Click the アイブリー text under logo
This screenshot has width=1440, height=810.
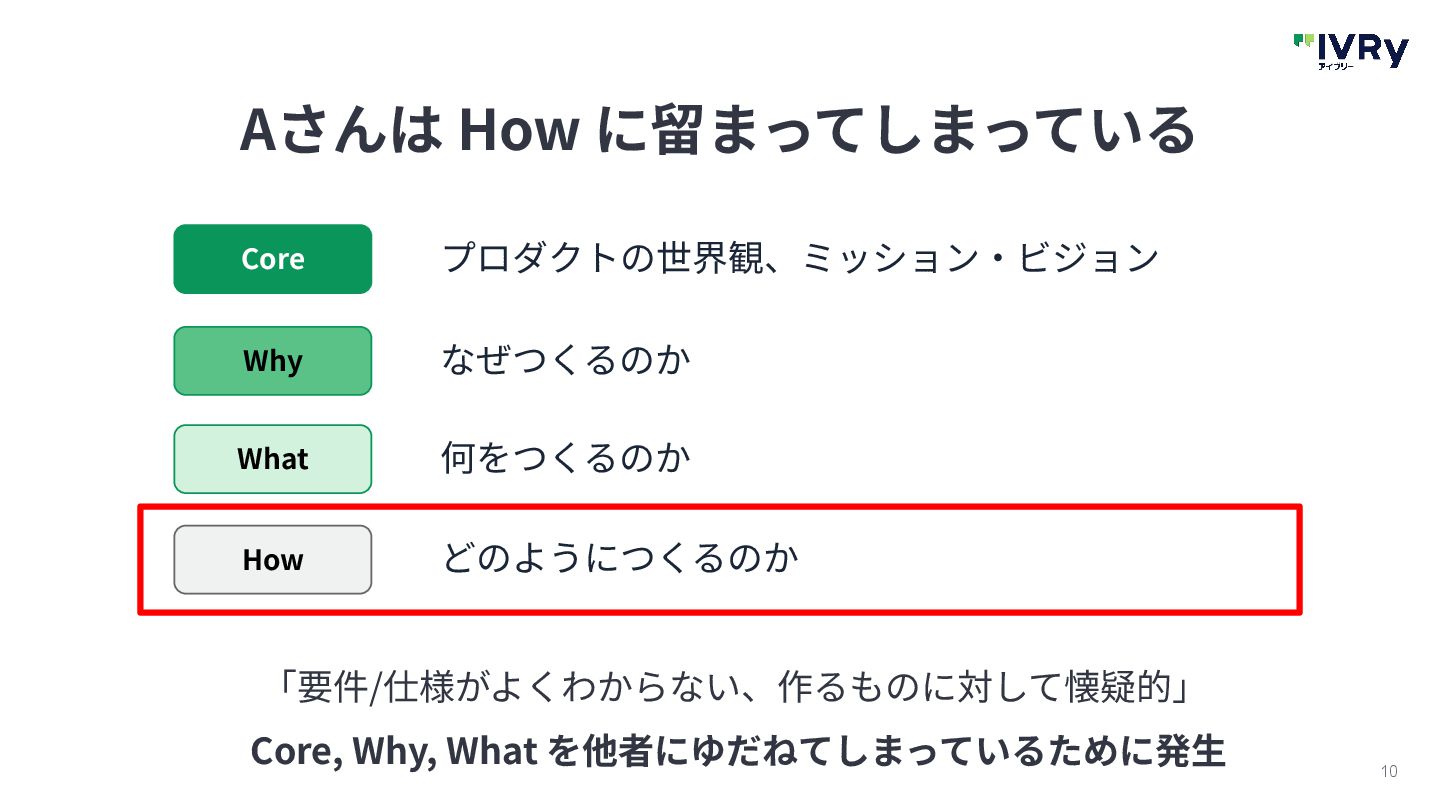pos(1334,66)
